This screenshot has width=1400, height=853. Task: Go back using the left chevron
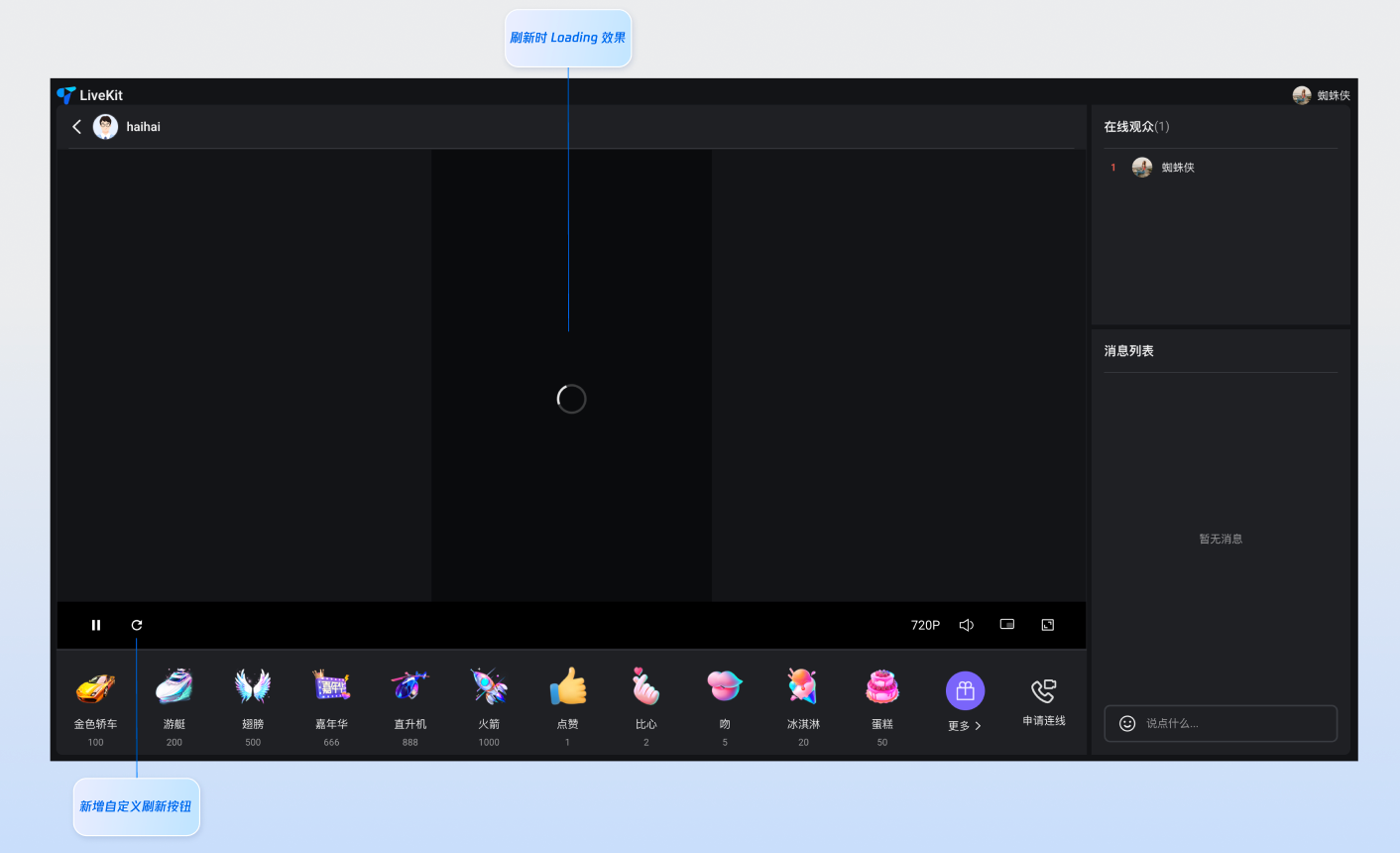(x=76, y=127)
